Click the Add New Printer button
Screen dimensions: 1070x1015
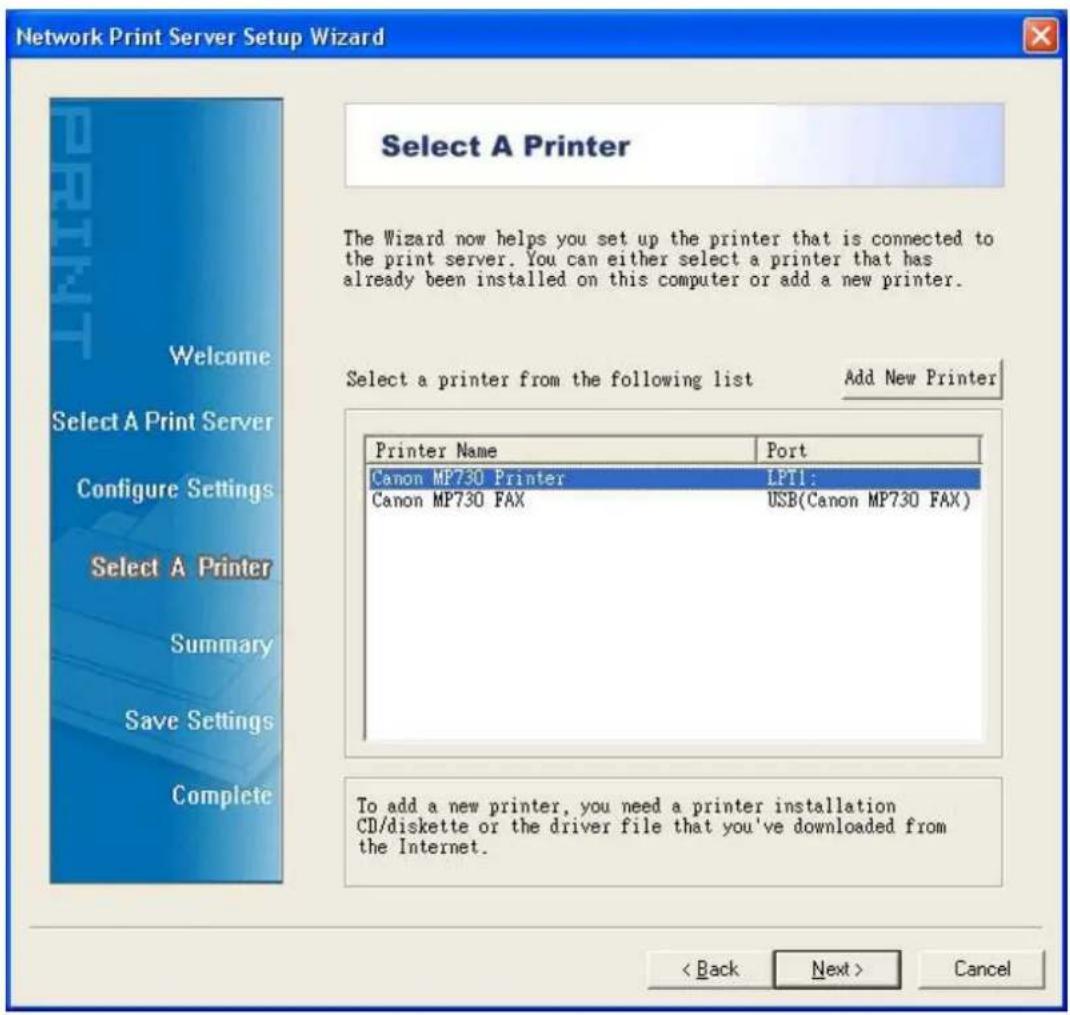pyautogui.click(x=922, y=378)
